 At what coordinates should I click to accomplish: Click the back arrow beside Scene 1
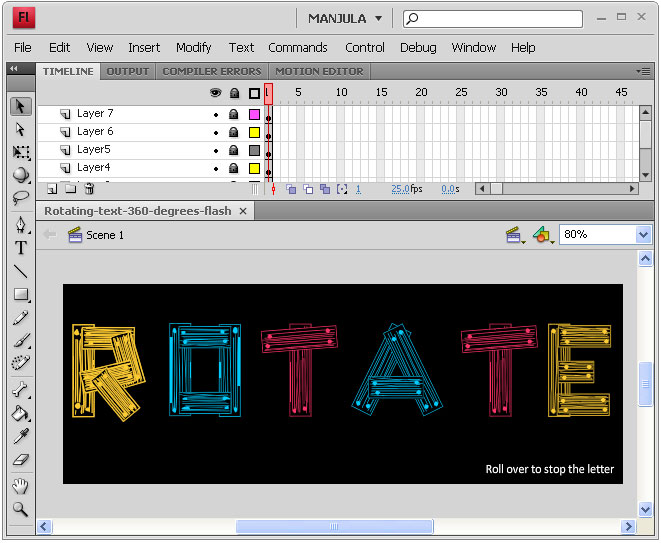click(50, 234)
